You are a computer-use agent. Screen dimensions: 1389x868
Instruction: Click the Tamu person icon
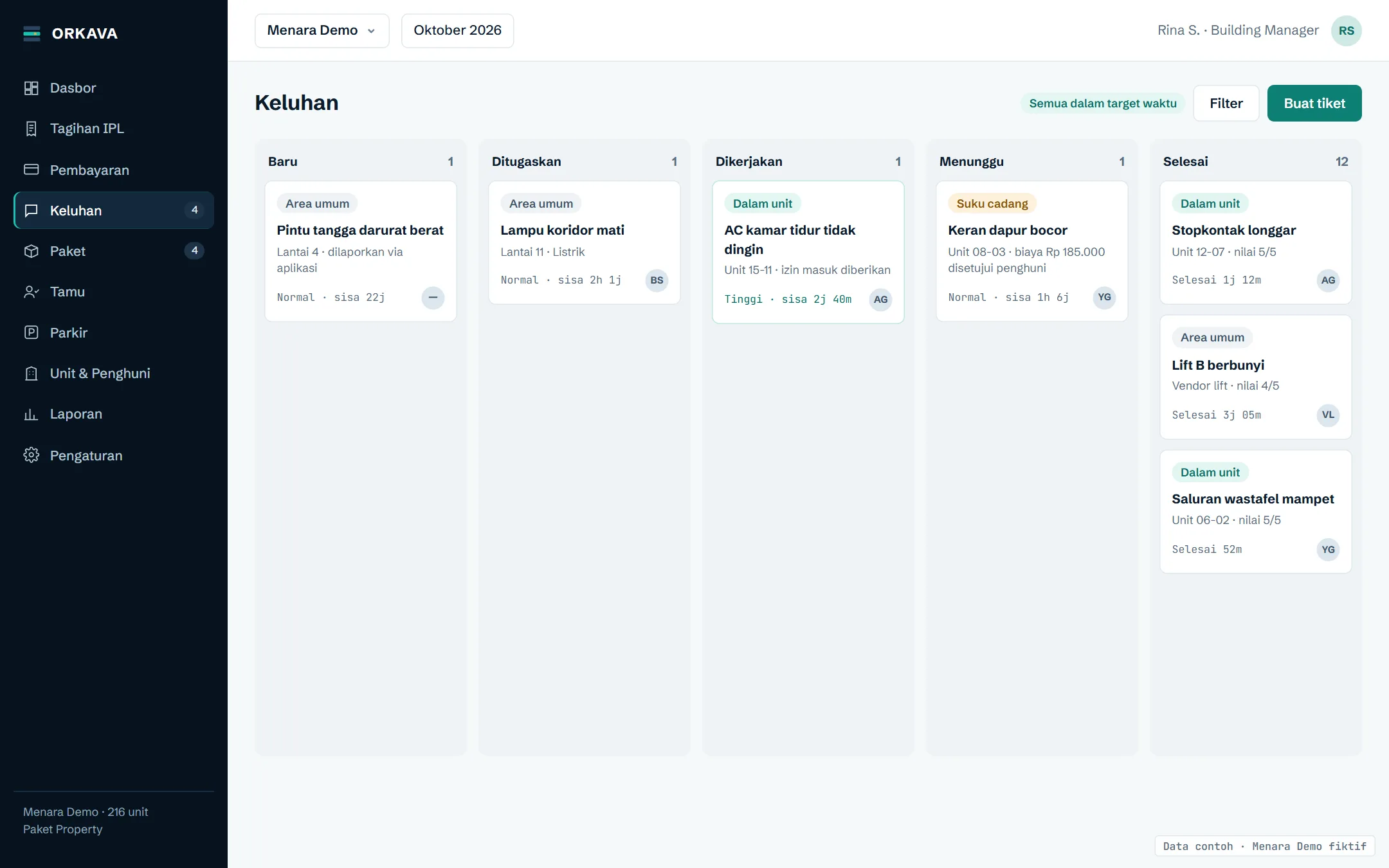[31, 292]
